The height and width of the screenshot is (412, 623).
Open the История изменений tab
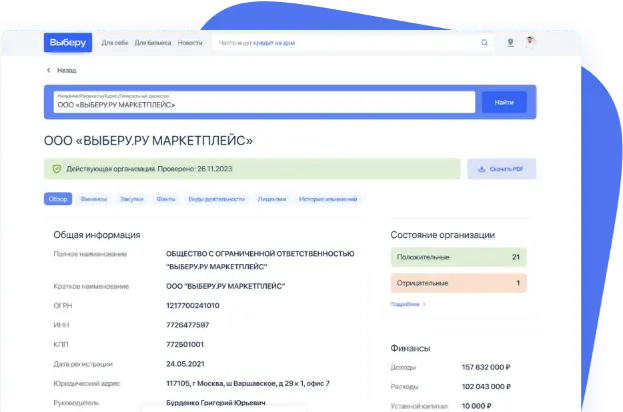click(x=327, y=199)
